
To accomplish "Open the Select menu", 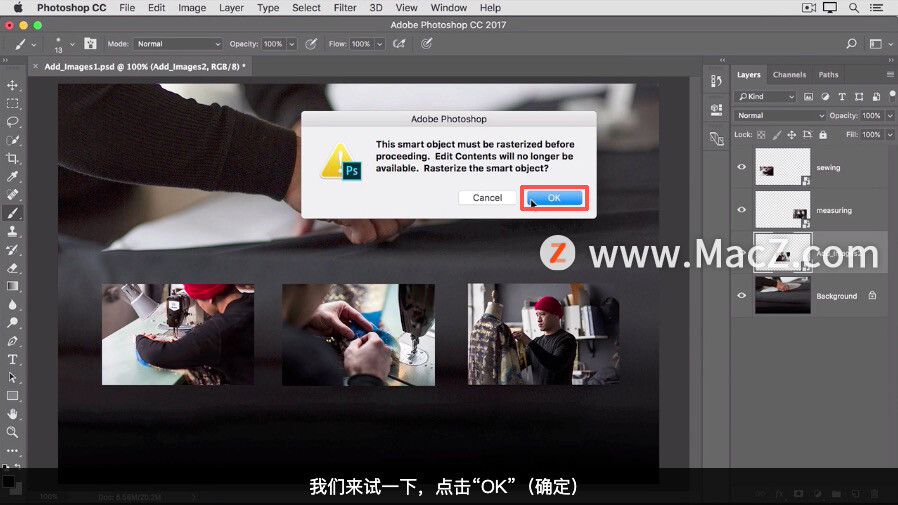I will [306, 8].
